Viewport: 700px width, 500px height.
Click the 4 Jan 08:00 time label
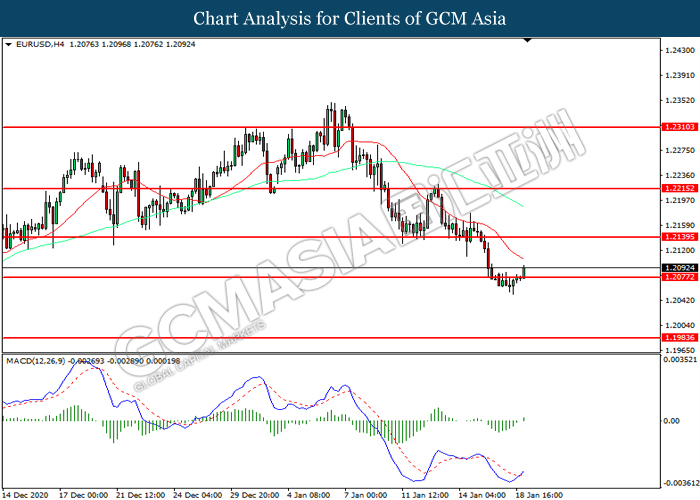(x=308, y=495)
